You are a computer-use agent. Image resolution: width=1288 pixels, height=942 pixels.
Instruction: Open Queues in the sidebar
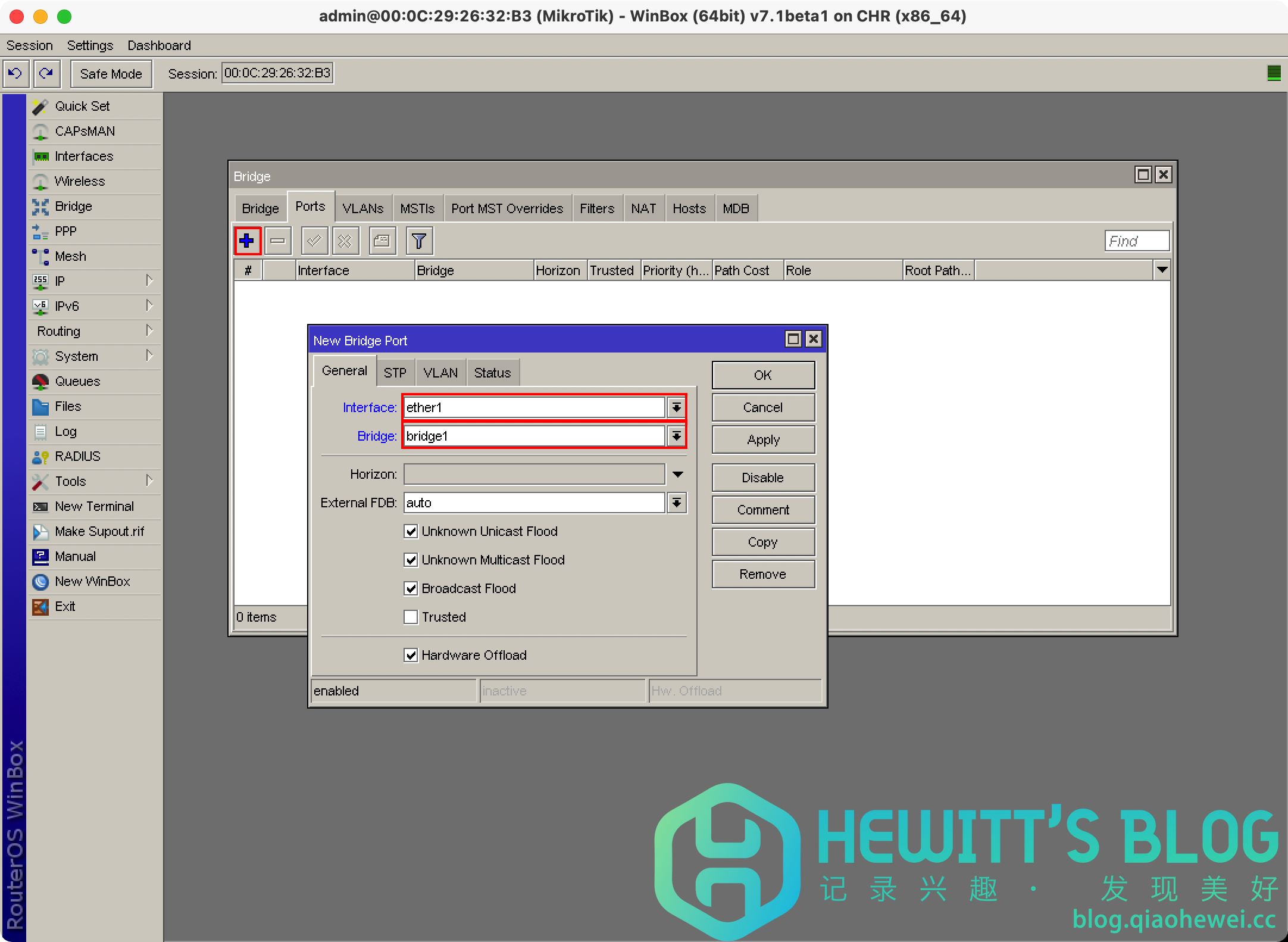pos(77,381)
